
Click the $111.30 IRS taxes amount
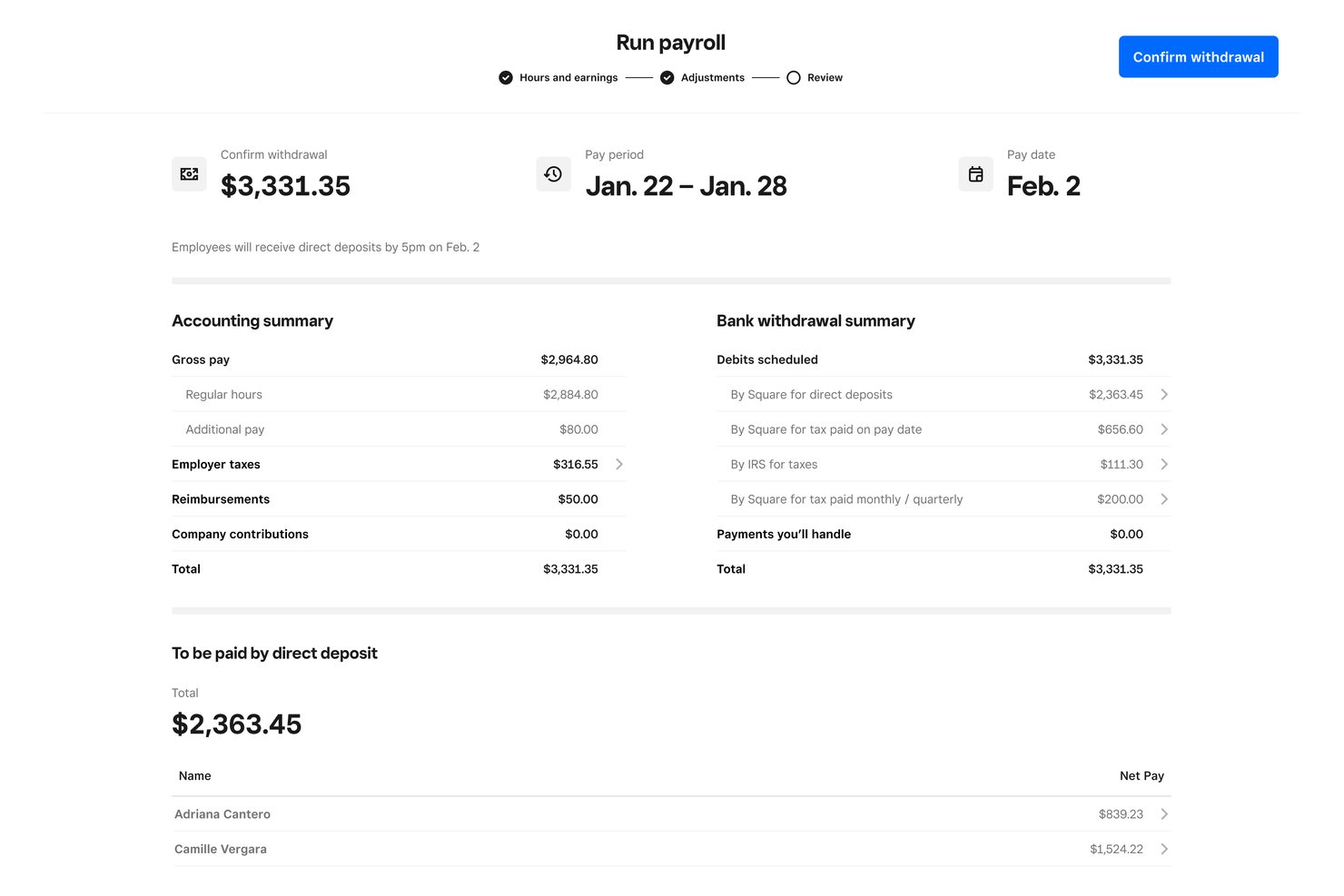(1122, 464)
